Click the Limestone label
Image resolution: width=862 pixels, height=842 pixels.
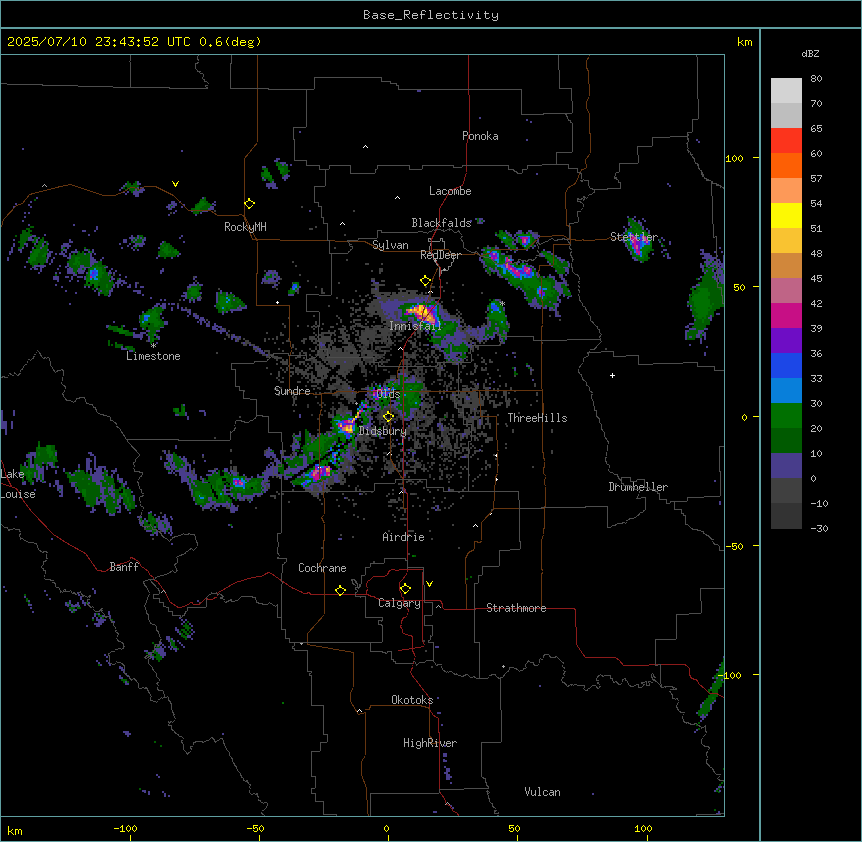tap(153, 356)
